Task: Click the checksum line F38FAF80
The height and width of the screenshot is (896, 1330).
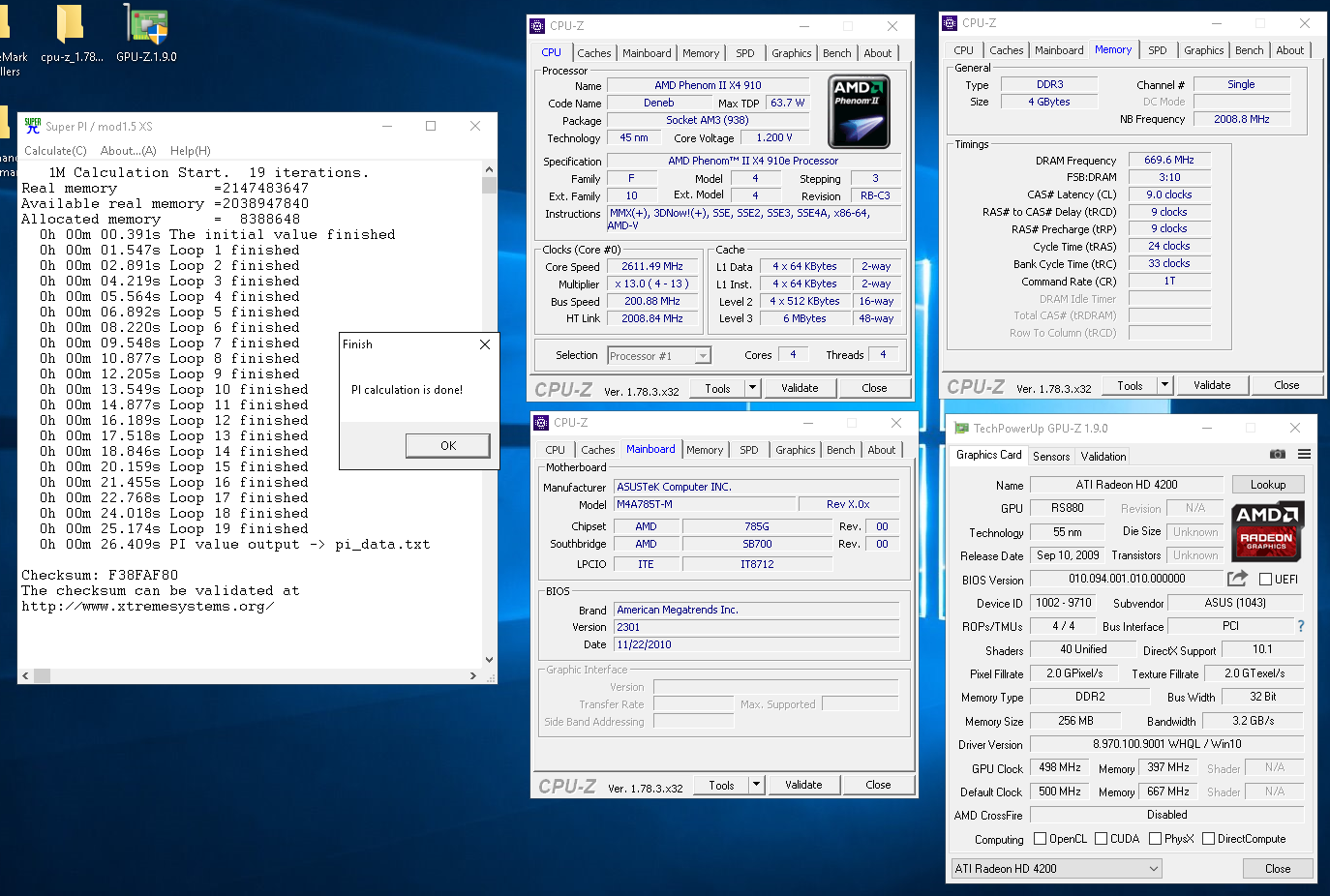Action: click(x=100, y=575)
